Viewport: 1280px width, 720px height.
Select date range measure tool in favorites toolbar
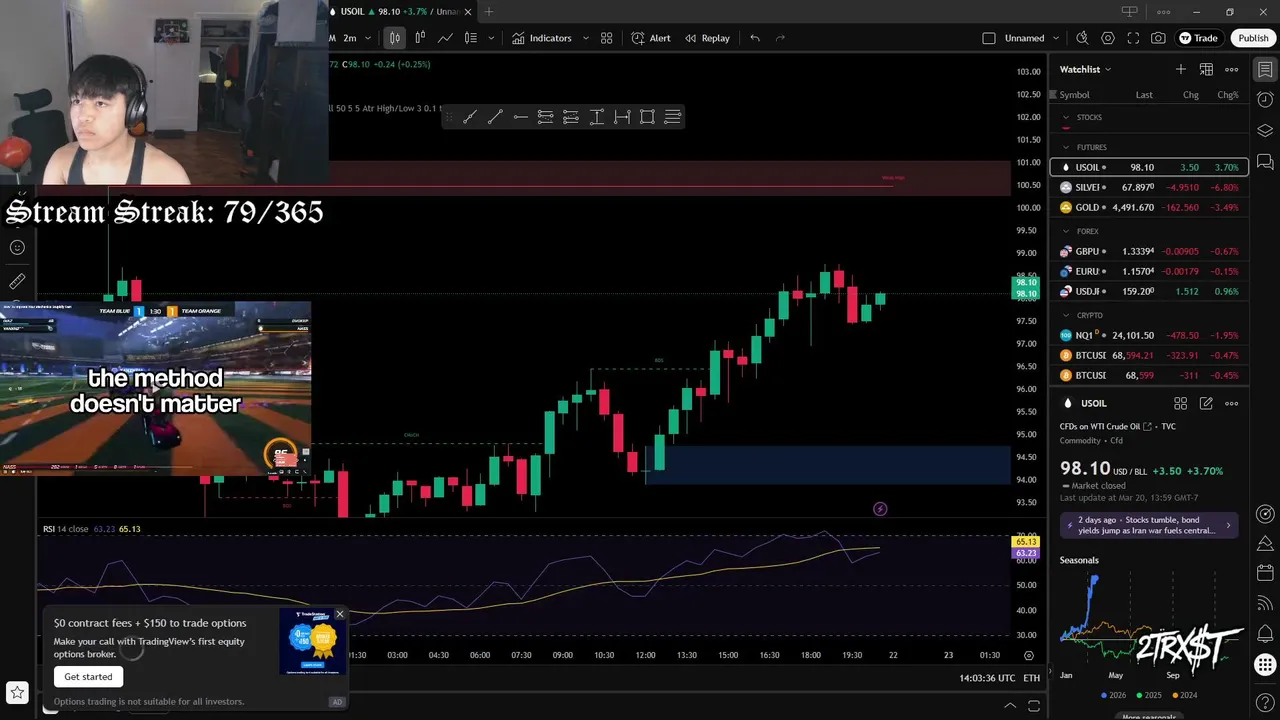click(622, 117)
